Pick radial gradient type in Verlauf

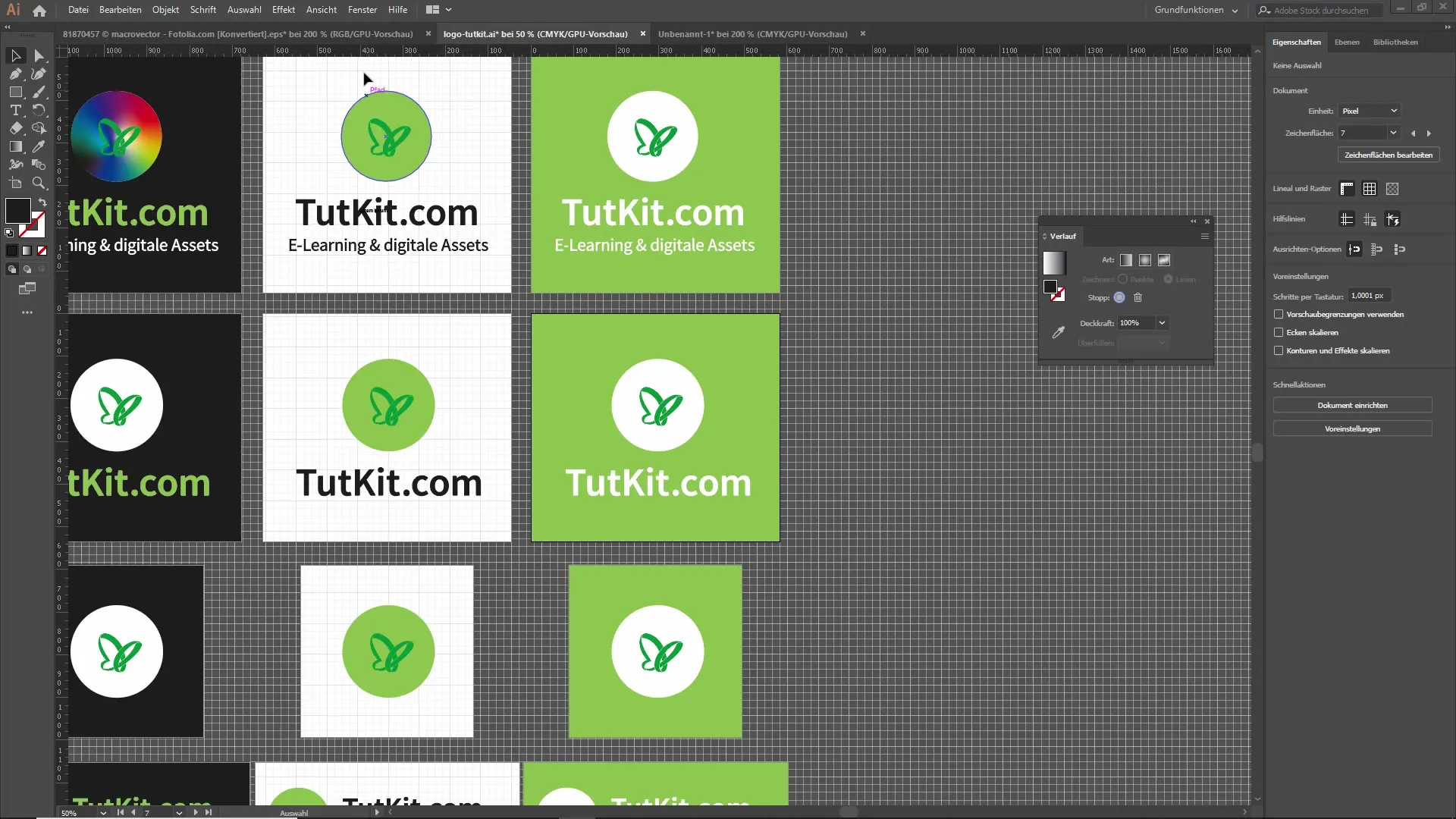1145,260
